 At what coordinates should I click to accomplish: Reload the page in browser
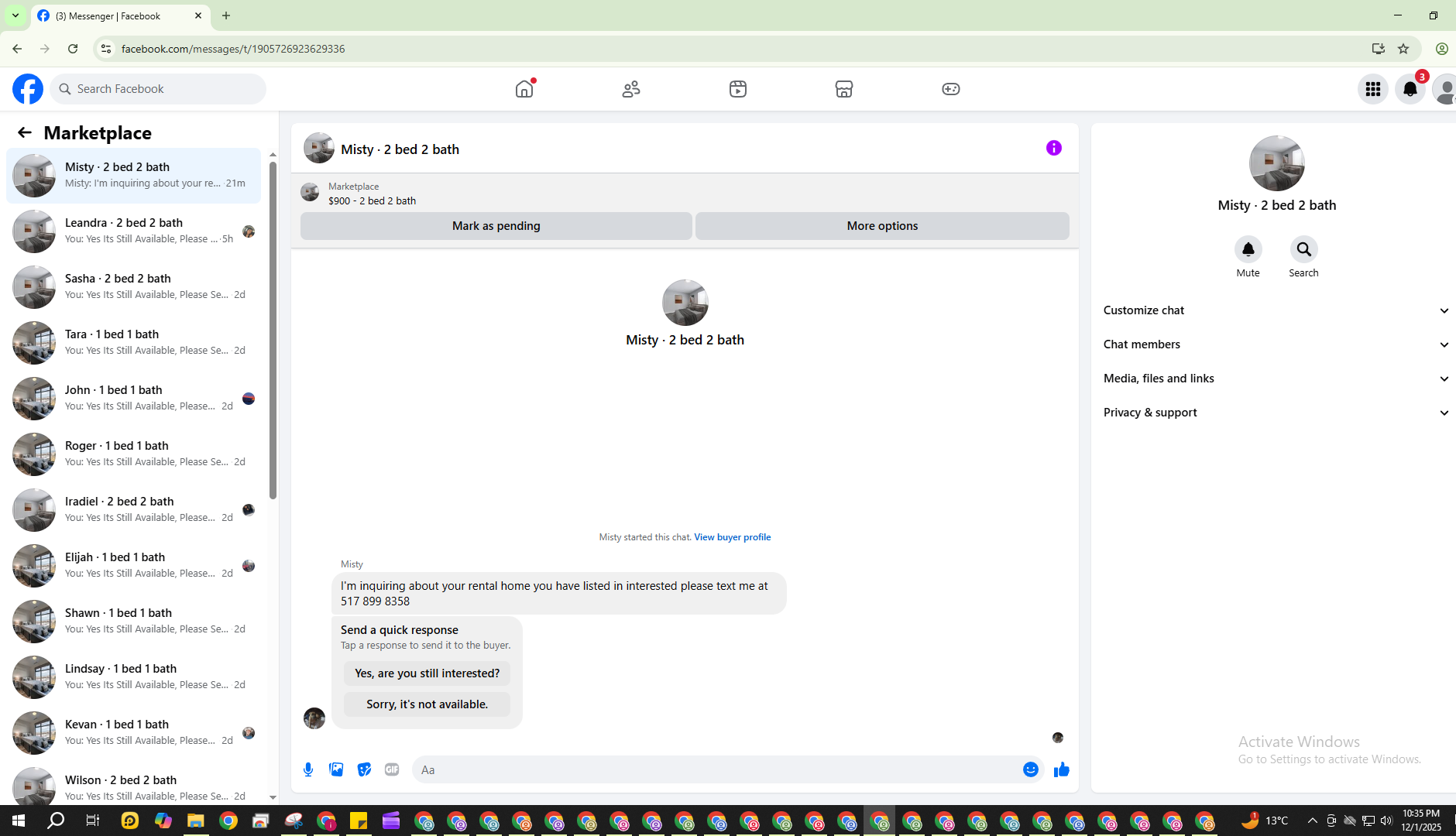click(73, 49)
